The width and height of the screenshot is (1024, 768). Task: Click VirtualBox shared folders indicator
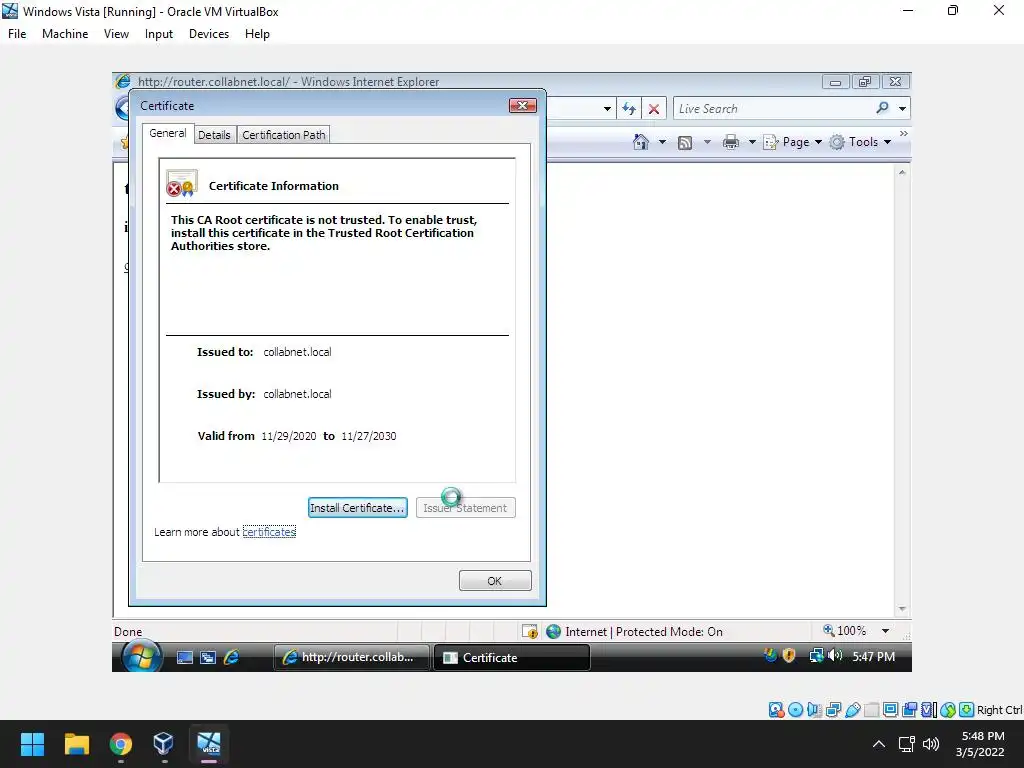point(871,710)
